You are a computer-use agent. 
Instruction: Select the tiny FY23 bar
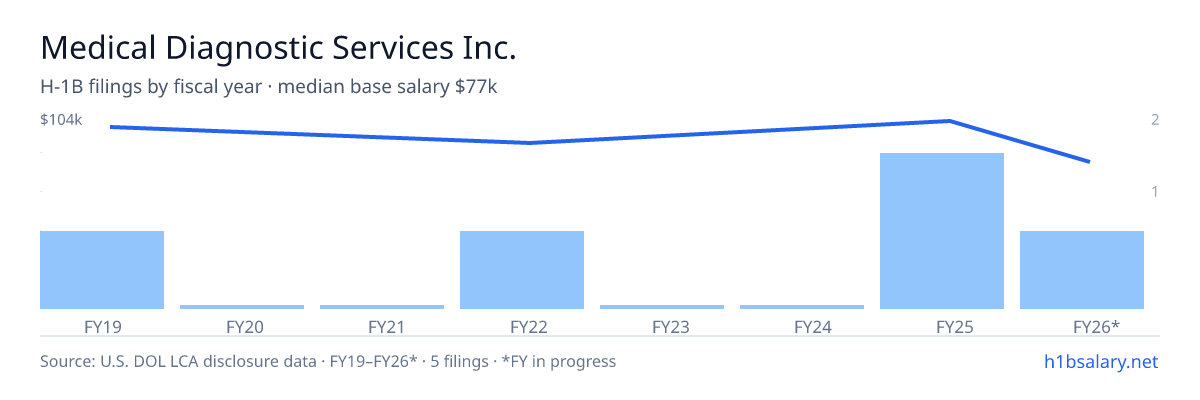[662, 307]
